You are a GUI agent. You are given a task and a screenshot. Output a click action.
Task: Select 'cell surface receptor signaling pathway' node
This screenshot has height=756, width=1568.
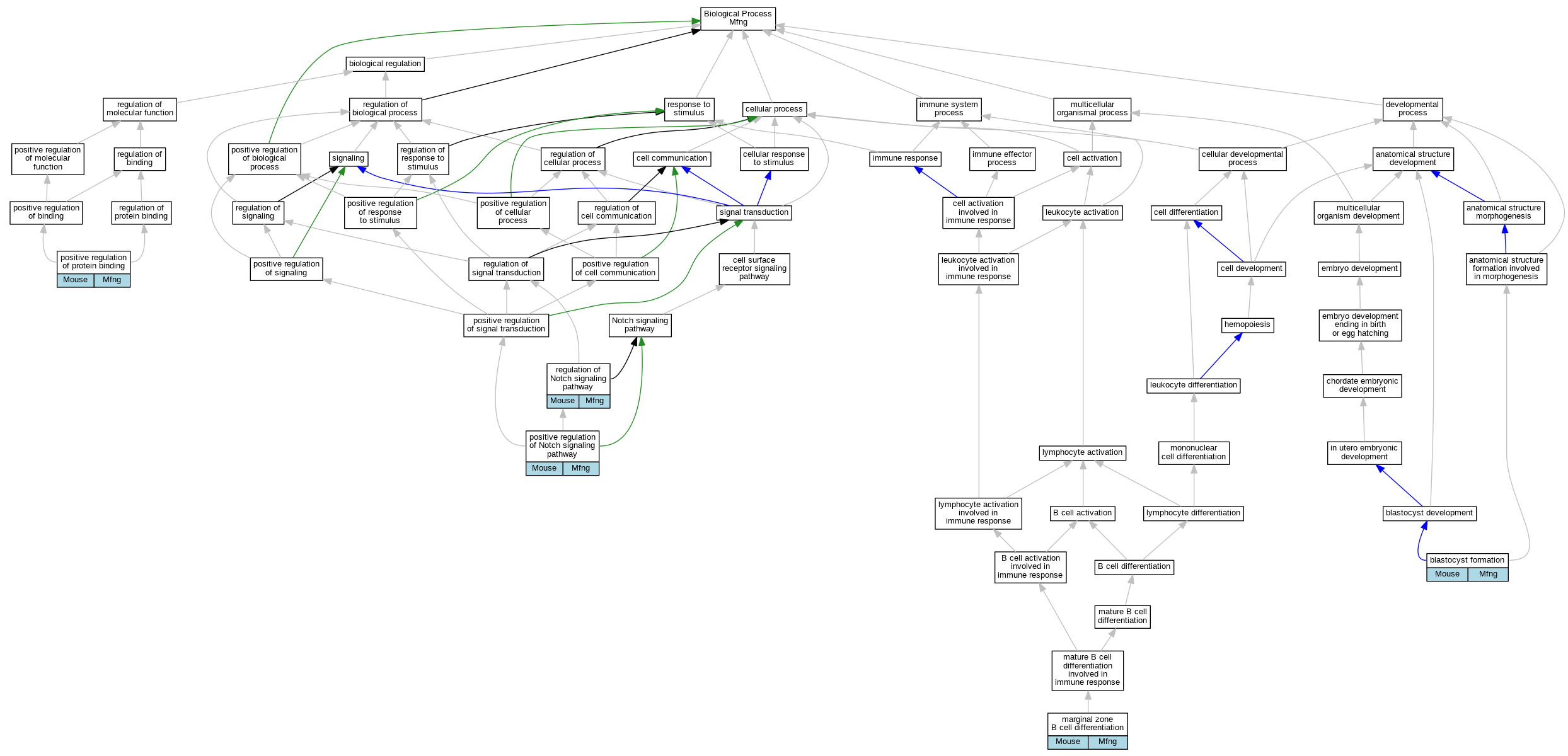pyautogui.click(x=754, y=269)
